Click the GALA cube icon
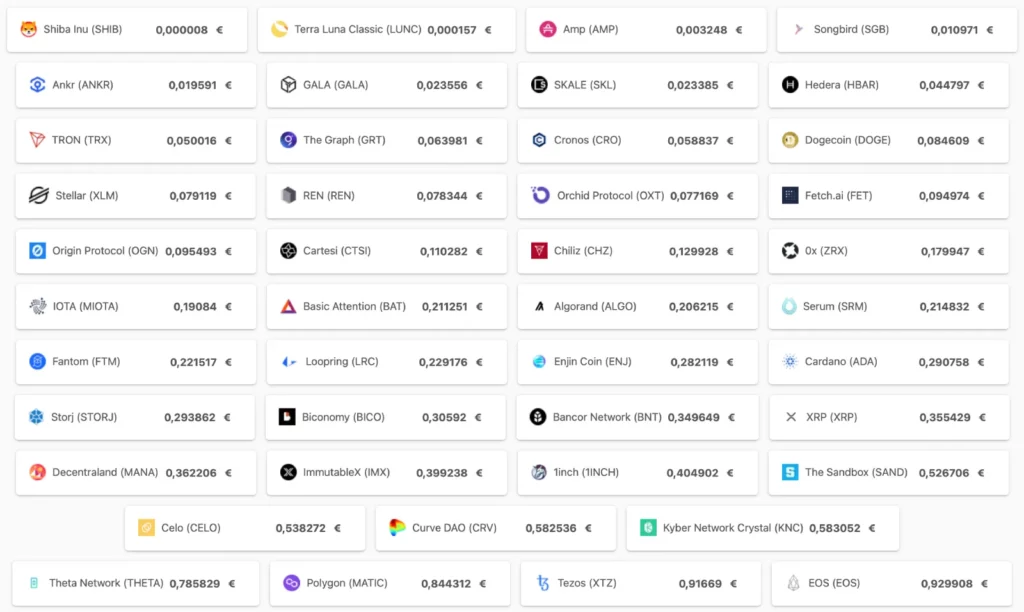Viewport: 1024px width, 612px height. 288,85
